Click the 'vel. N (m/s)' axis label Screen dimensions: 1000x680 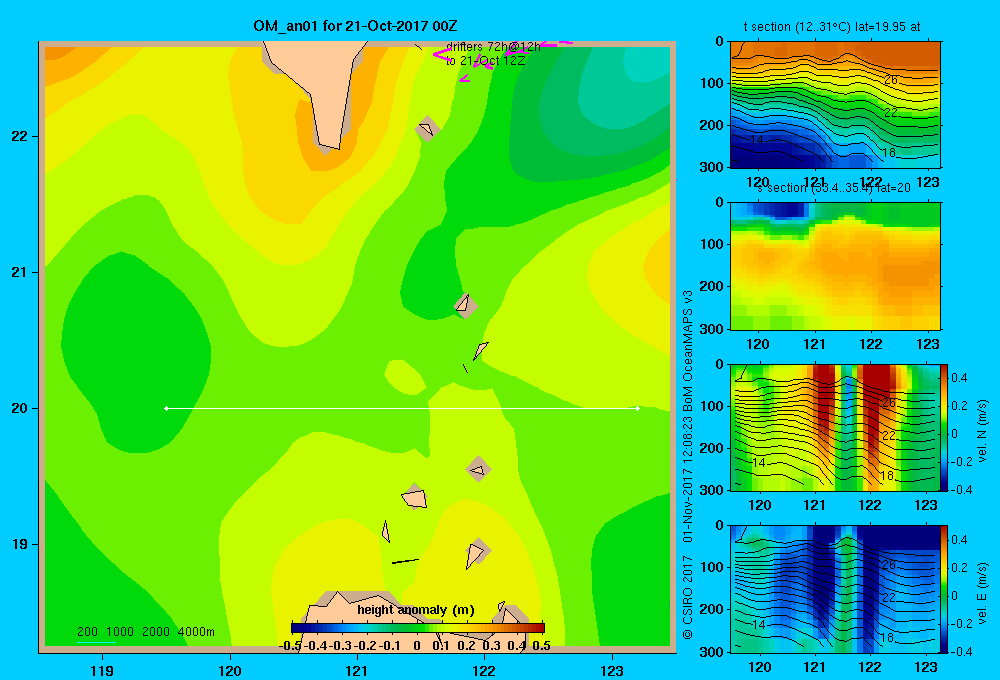pos(982,431)
